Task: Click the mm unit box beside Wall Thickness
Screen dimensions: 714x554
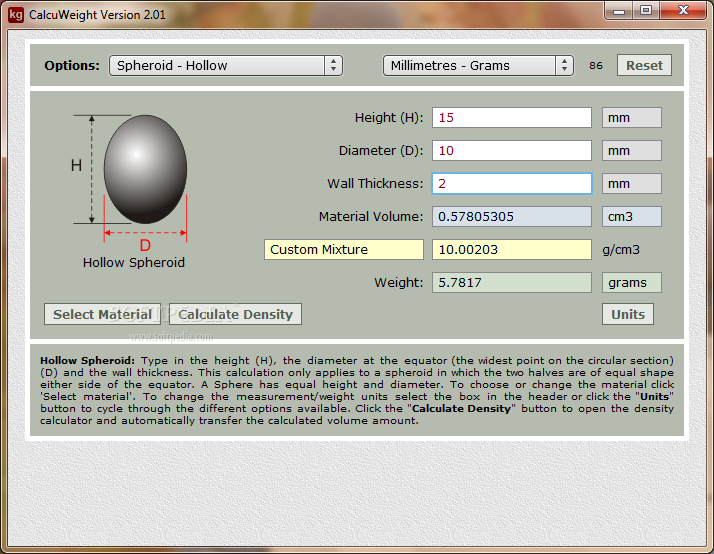Action: 632,183
